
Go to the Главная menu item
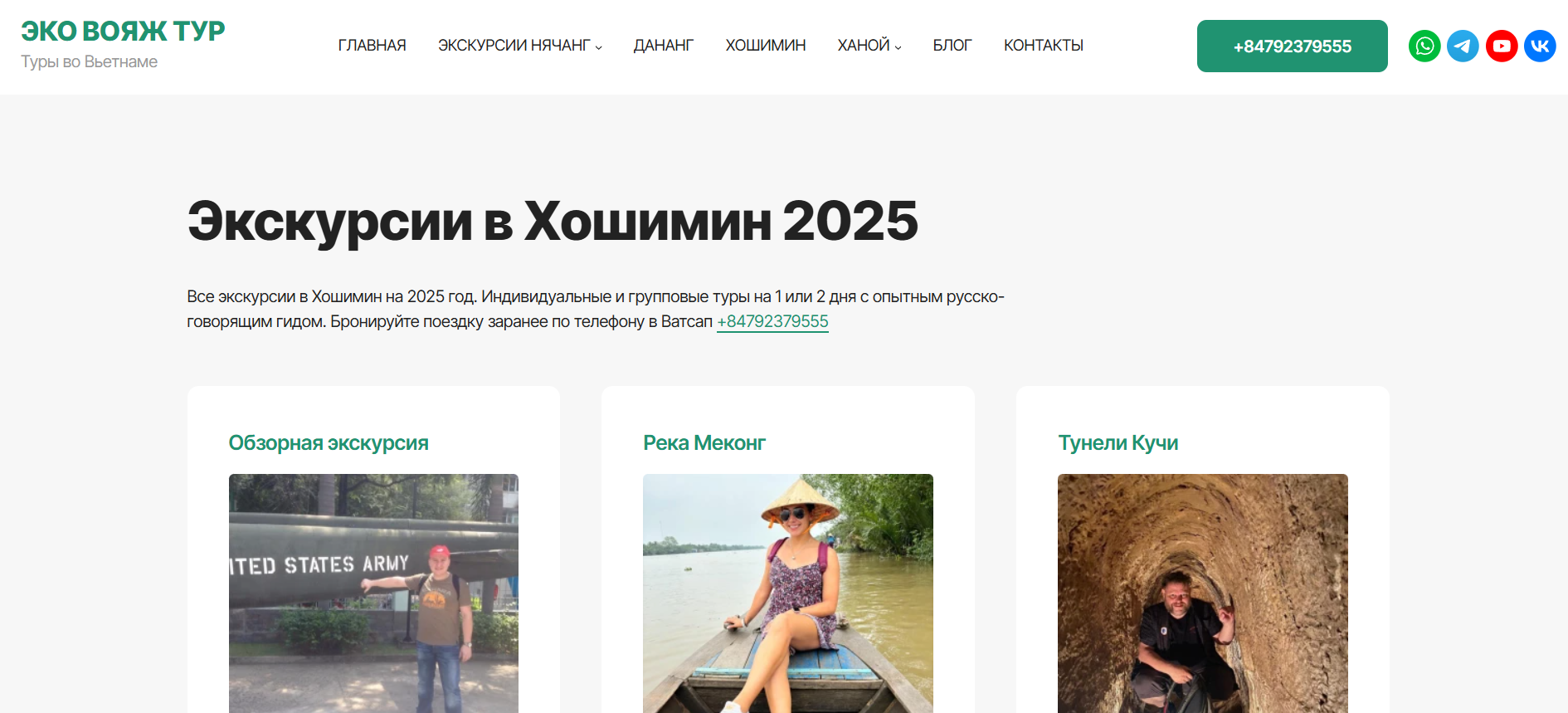(372, 46)
